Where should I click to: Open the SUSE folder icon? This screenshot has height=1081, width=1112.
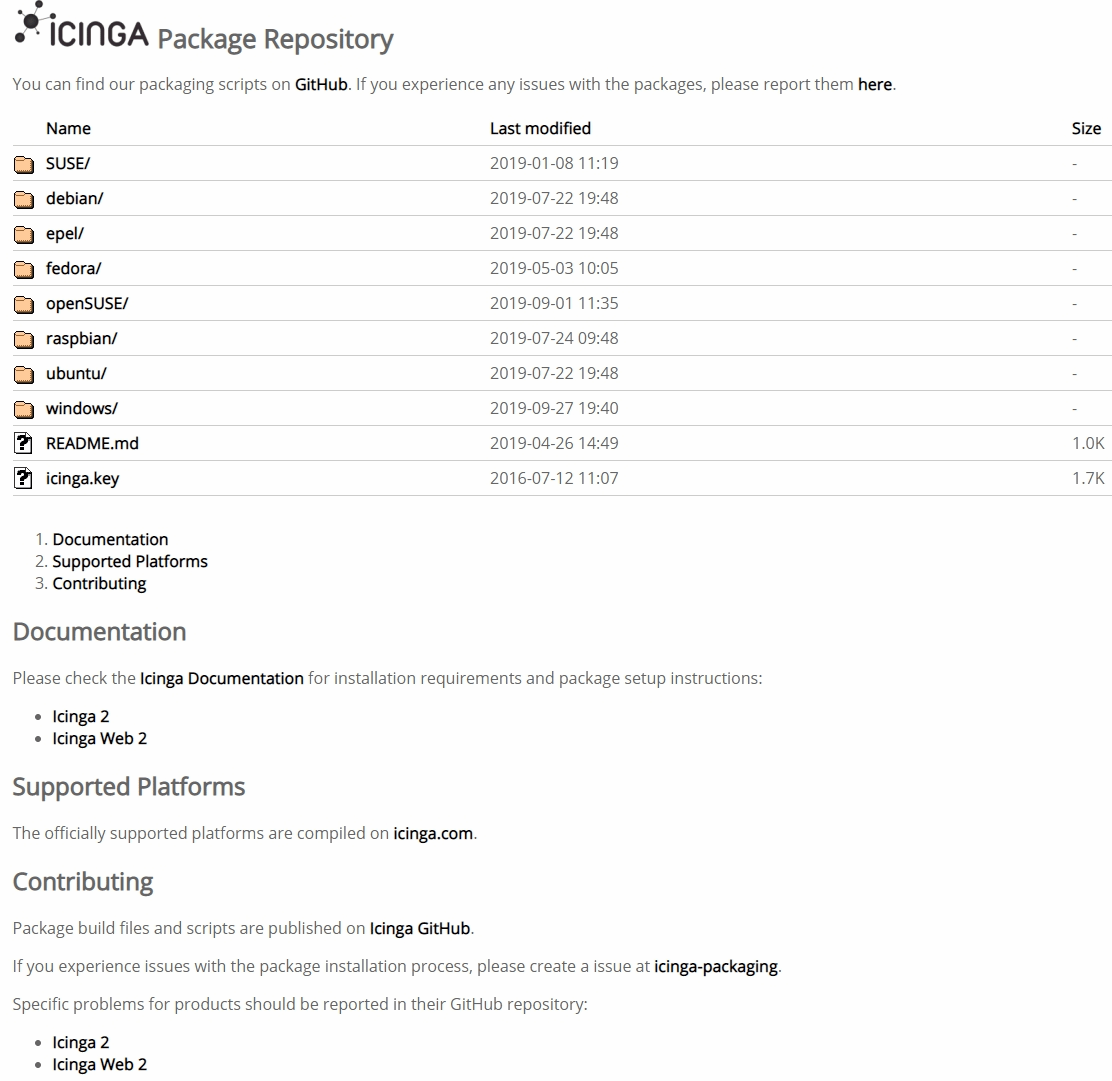[23, 163]
